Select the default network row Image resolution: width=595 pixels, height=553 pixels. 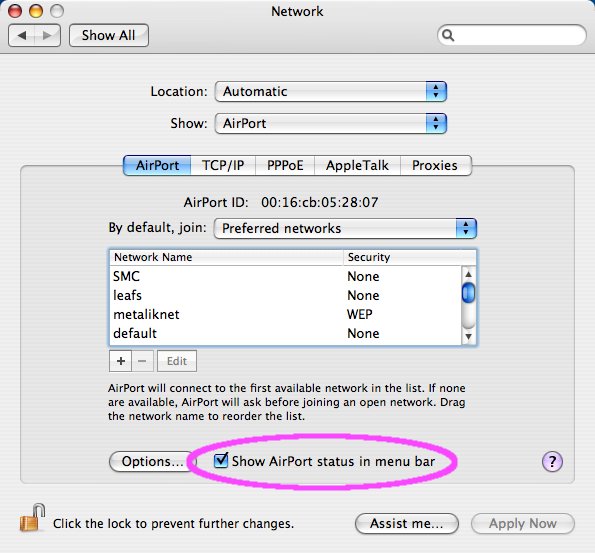coord(285,333)
